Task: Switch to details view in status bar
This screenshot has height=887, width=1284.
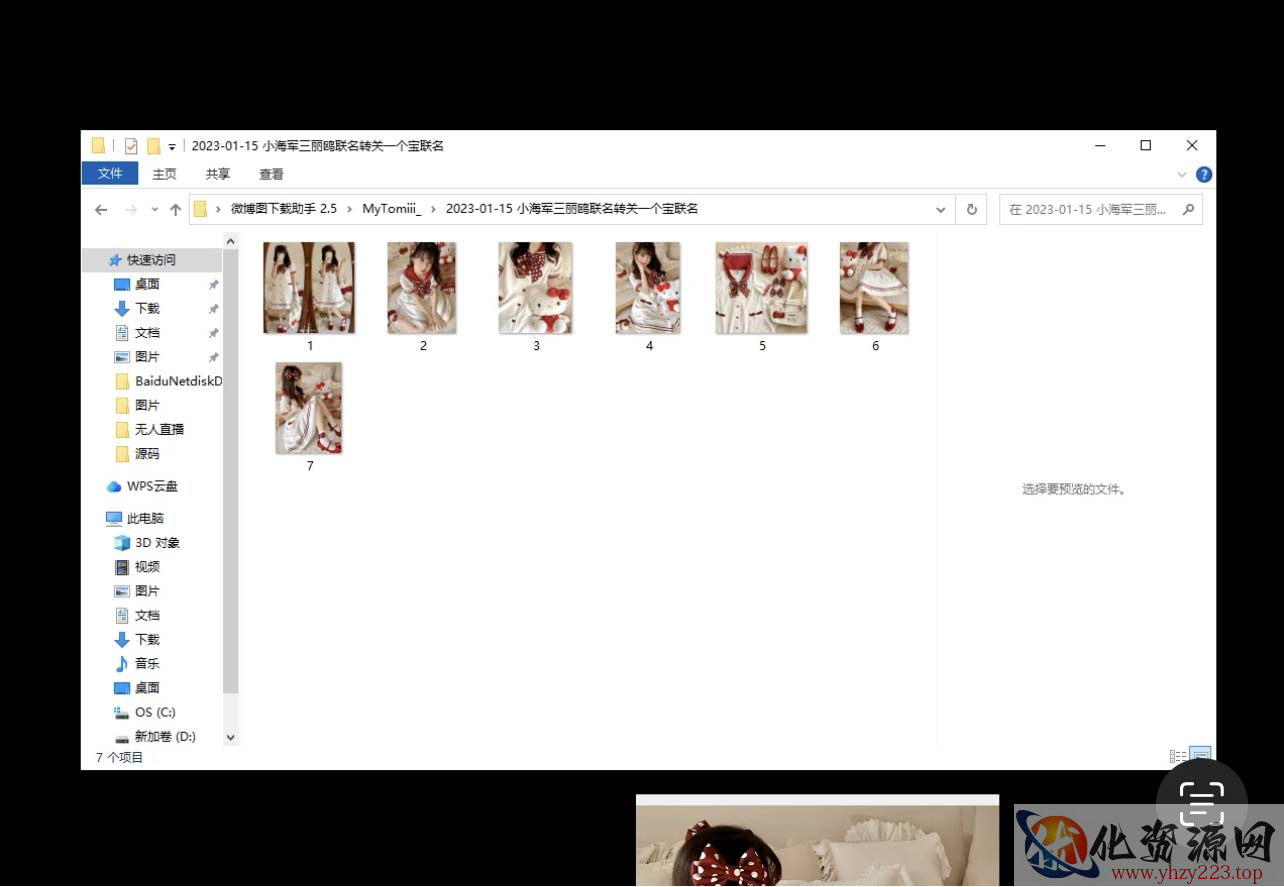Action: tap(1178, 757)
